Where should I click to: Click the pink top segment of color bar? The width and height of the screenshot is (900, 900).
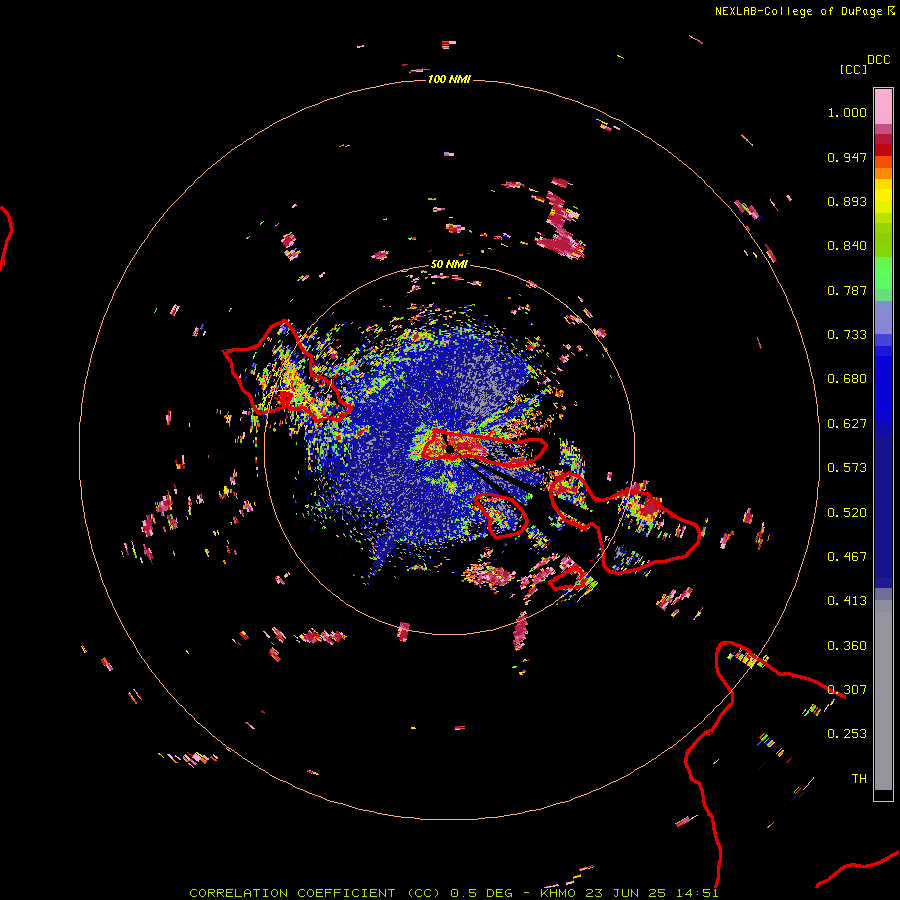tap(883, 106)
